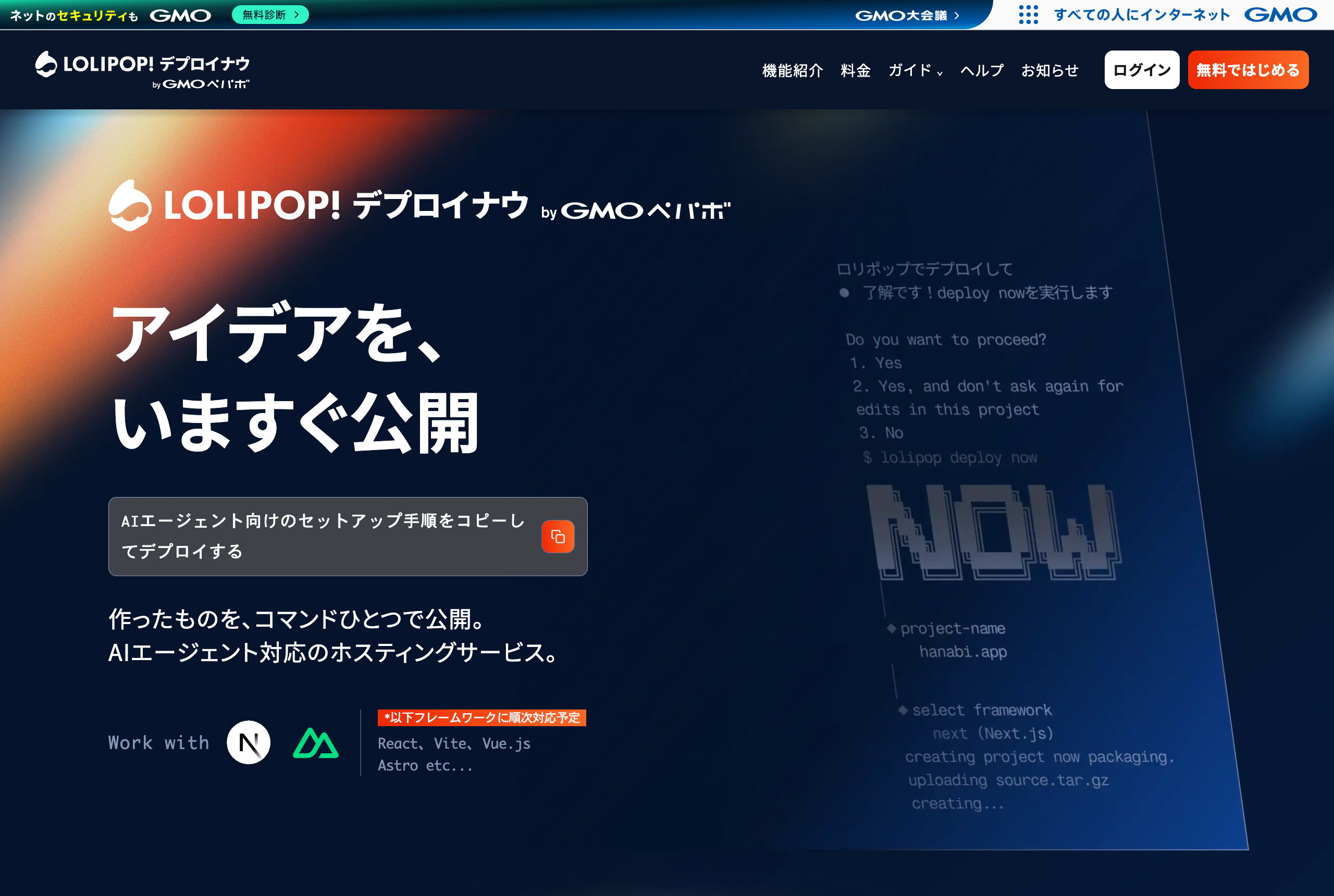Click the 無料診断 pill button
The image size is (1334, 896).
pyautogui.click(x=270, y=15)
